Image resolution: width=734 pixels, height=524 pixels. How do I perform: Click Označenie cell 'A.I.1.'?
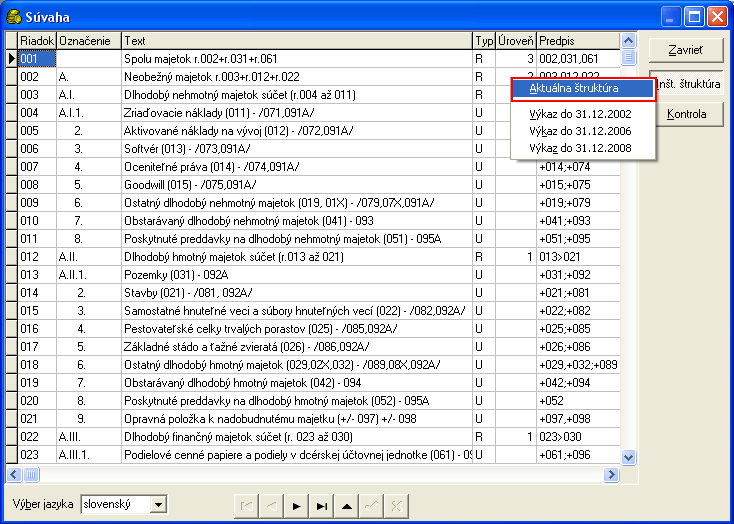pyautogui.click(x=88, y=113)
